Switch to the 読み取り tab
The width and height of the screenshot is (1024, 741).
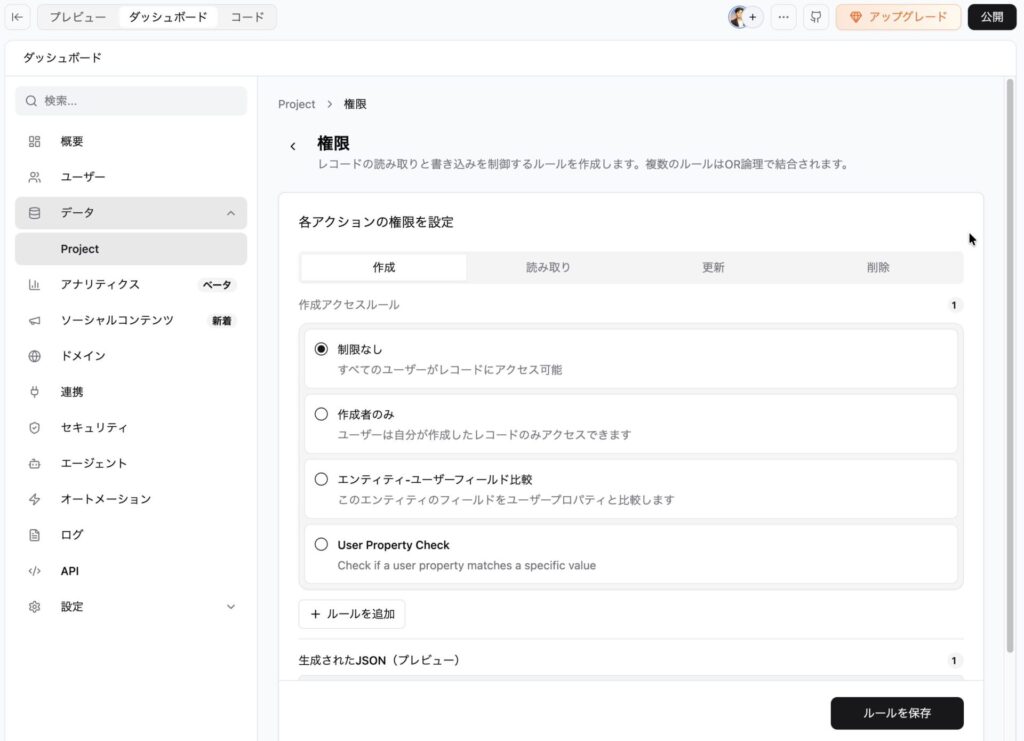(x=548, y=268)
